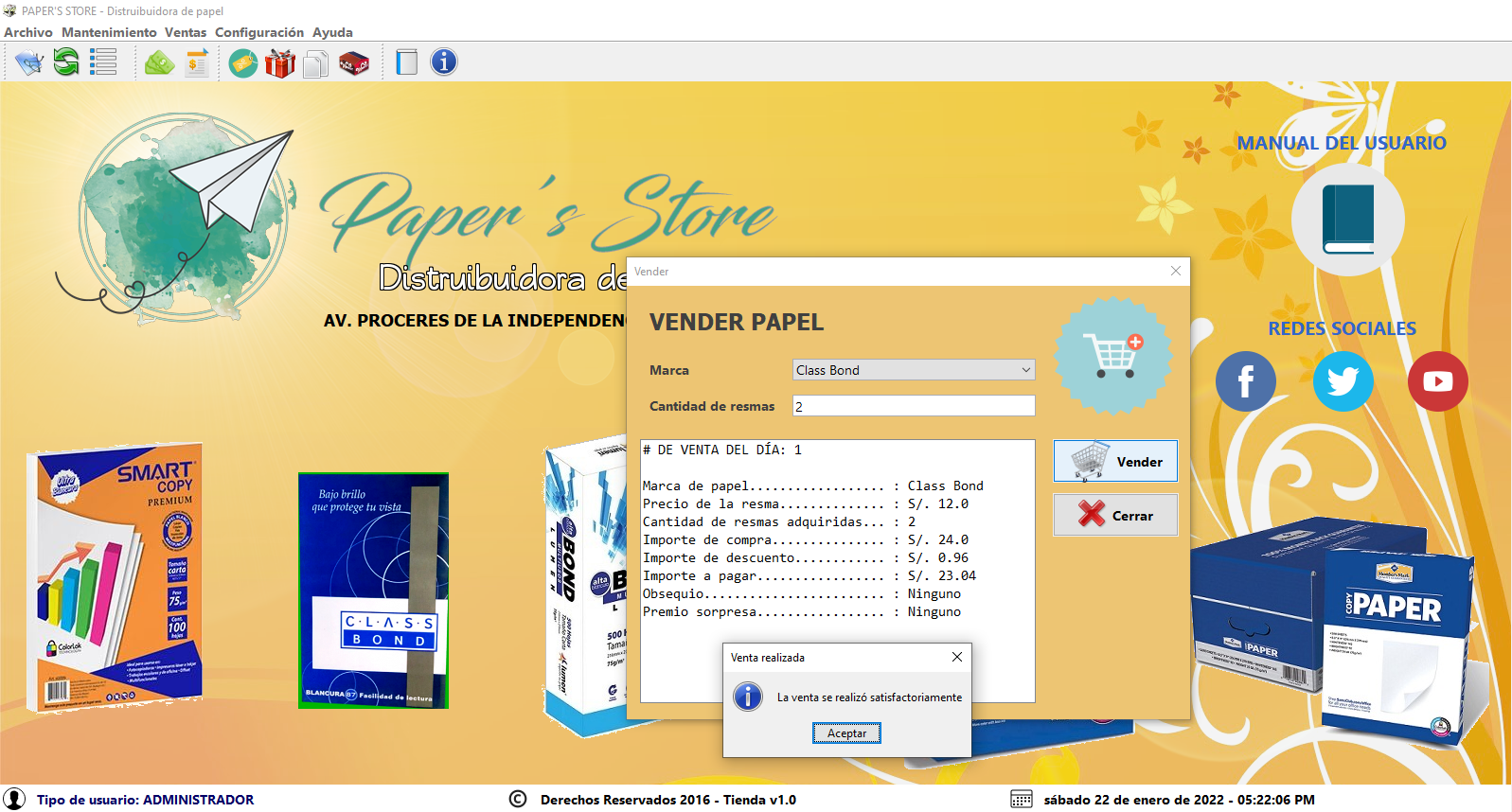The height and width of the screenshot is (812, 1512).
Task: Open the Manual del Usuario book icon
Action: coord(1348,219)
